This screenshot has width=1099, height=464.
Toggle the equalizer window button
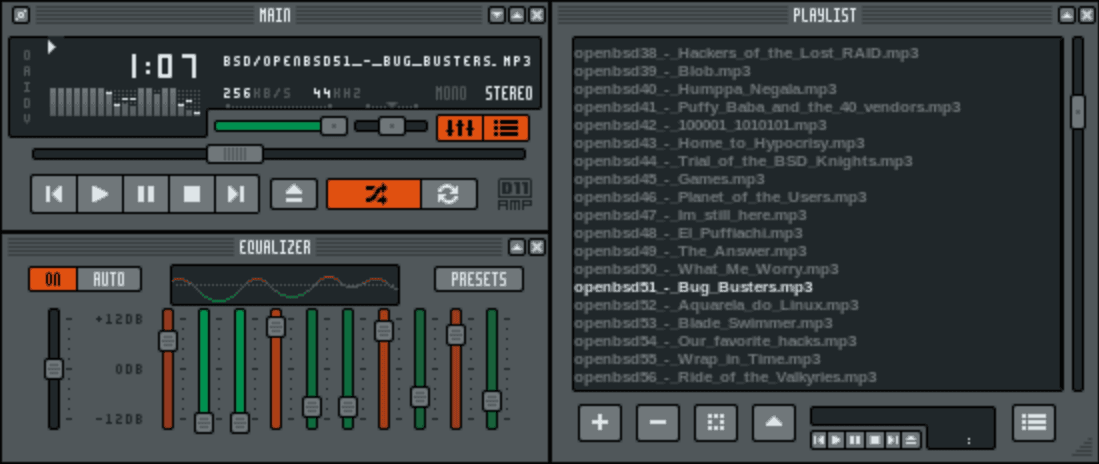point(460,128)
